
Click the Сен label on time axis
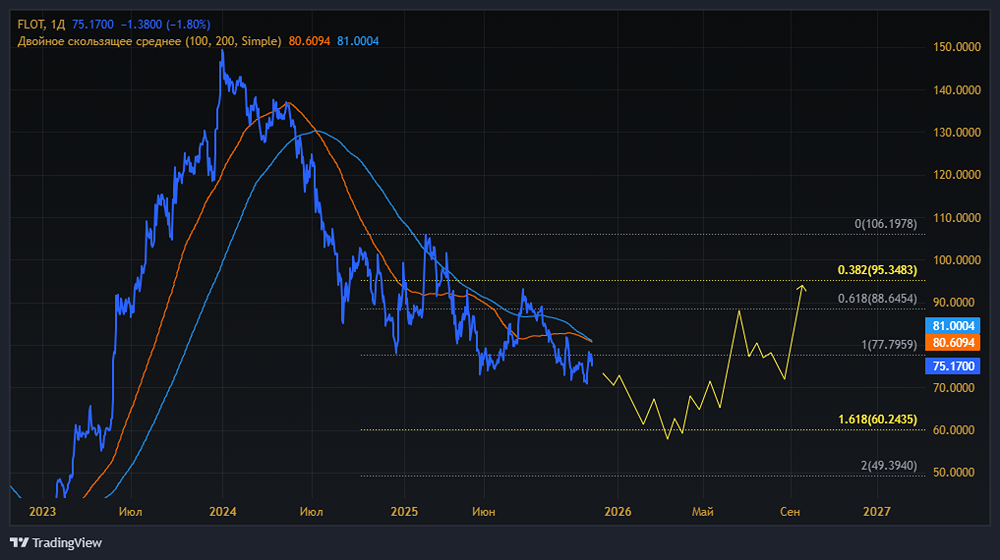coord(790,512)
